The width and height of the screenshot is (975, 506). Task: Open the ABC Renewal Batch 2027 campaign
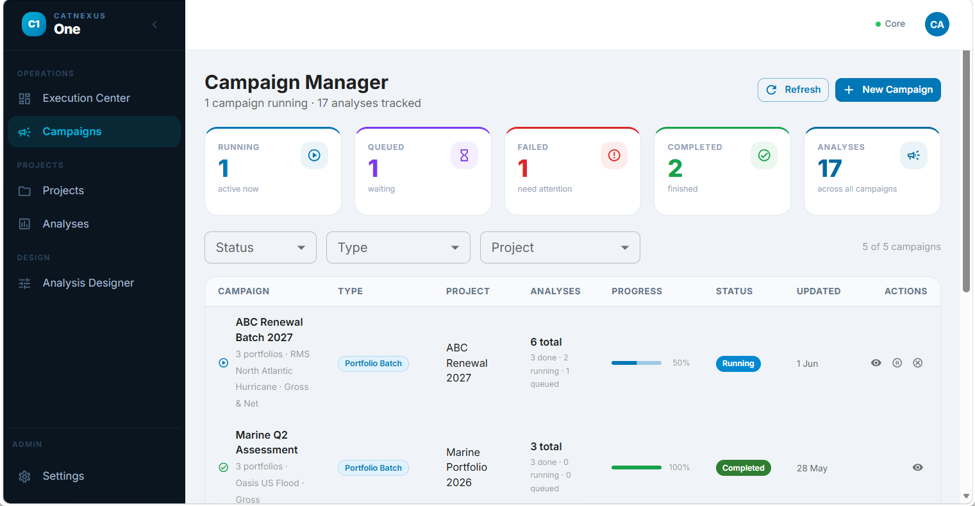point(269,329)
